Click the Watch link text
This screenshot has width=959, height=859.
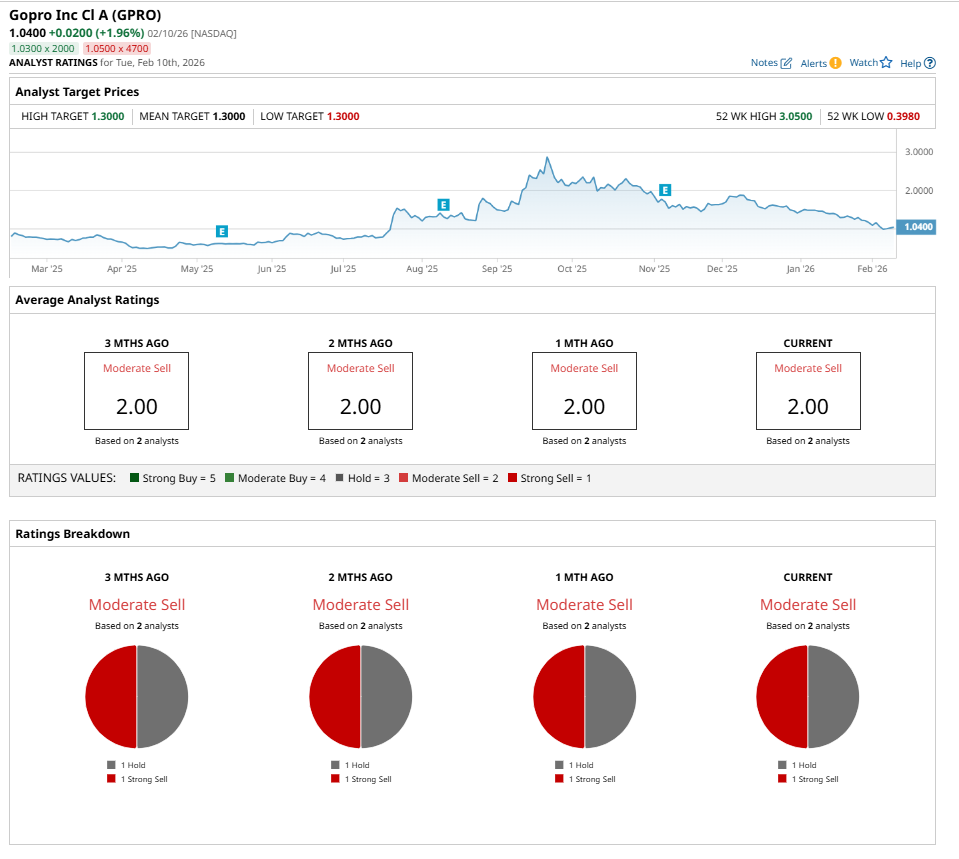(x=863, y=63)
